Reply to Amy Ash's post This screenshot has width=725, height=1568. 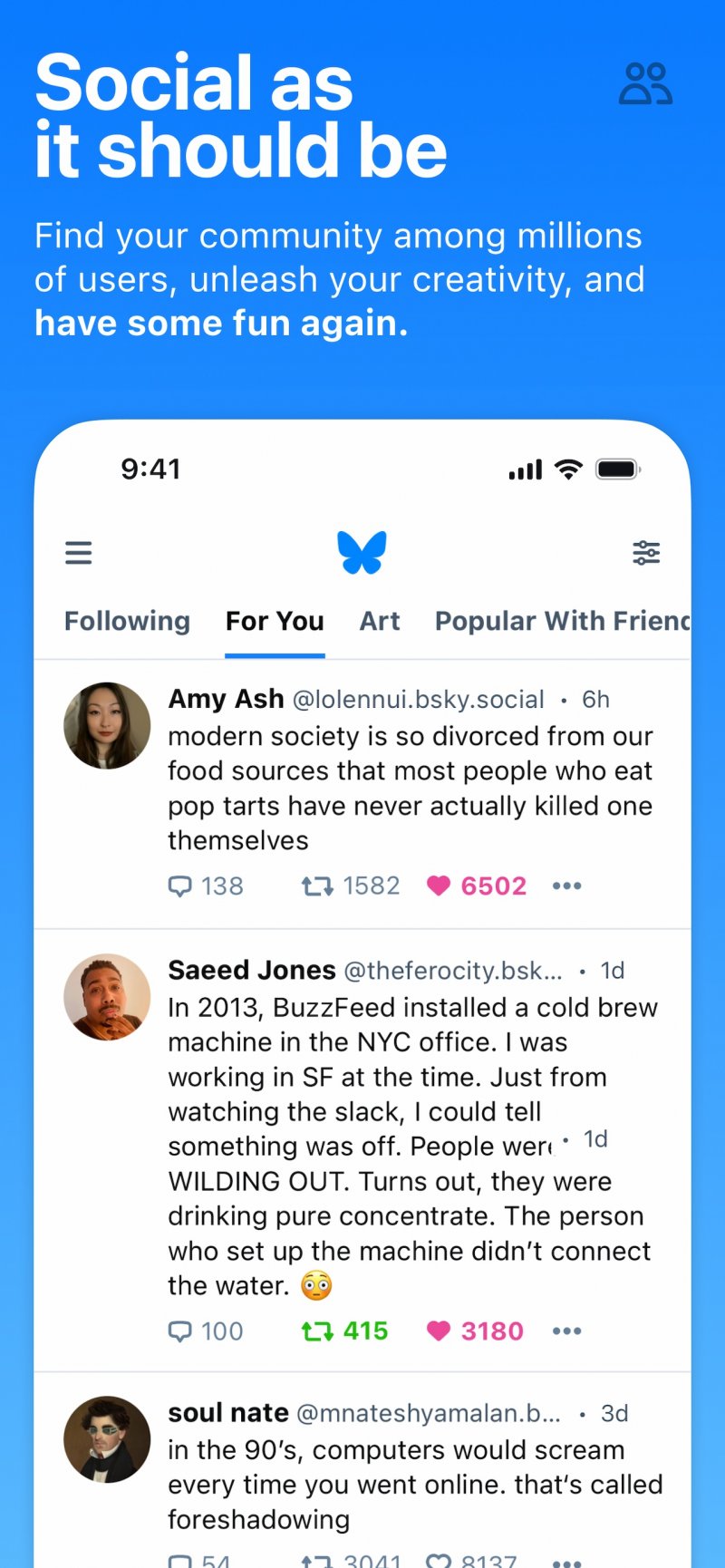click(x=180, y=886)
